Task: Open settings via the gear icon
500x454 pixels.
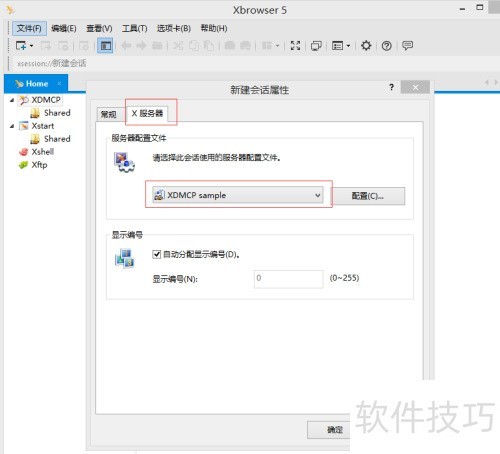Action: pyautogui.click(x=366, y=45)
